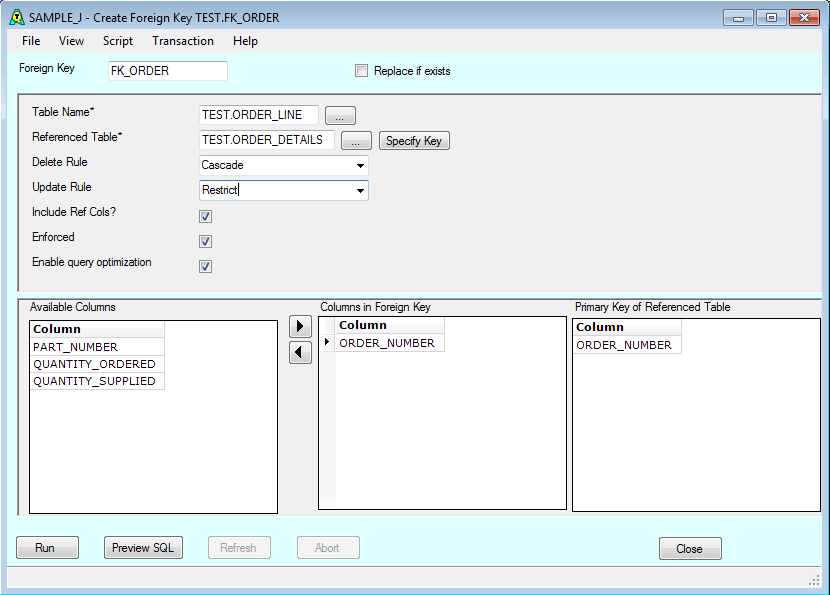Click the Table Name input field
Viewport: 830px width, 595px height.
(x=259, y=115)
